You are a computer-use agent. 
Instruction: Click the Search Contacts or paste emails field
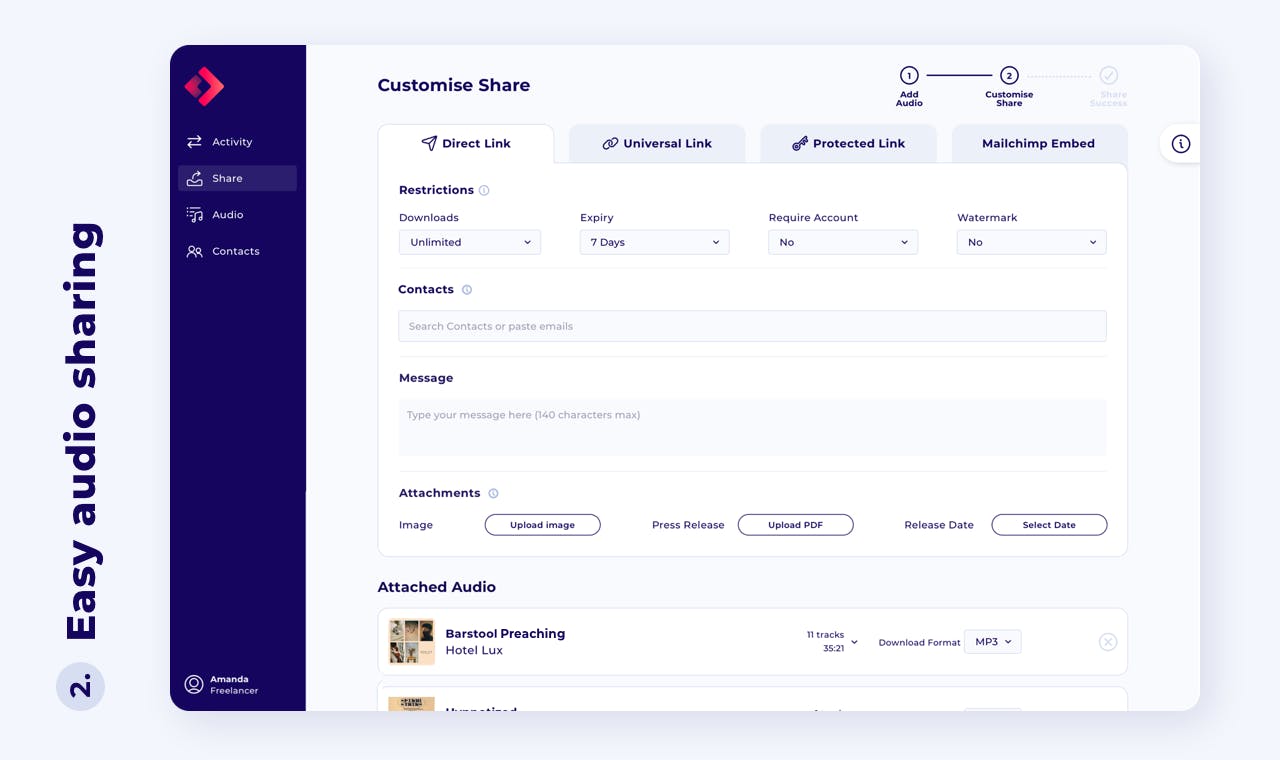pos(753,326)
